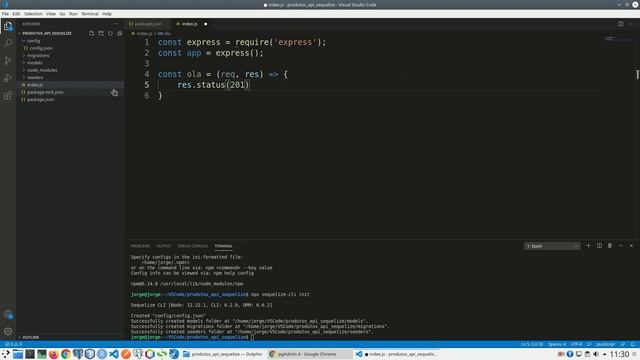640x360 pixels.
Task: Open editor more actions ellipsis
Action: coord(631,24)
